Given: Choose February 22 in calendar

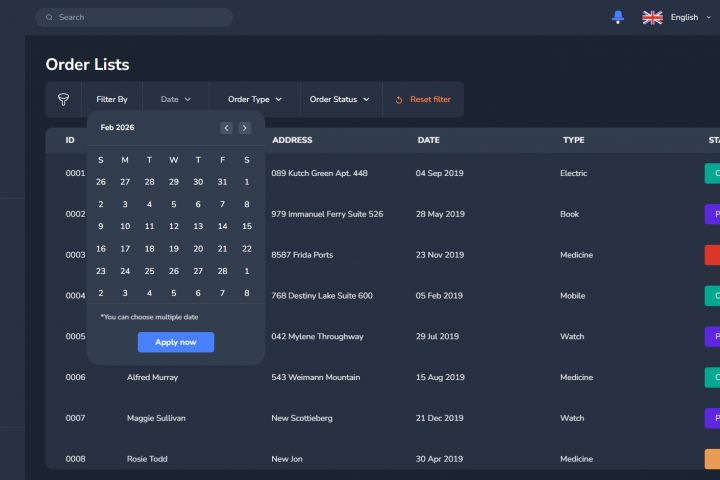Looking at the screenshot, I should coord(247,248).
